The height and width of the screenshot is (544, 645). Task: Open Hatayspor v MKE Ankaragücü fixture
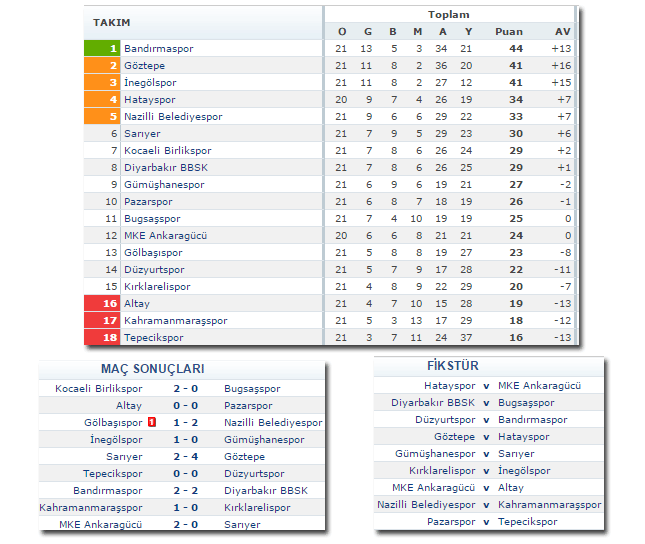click(486, 385)
